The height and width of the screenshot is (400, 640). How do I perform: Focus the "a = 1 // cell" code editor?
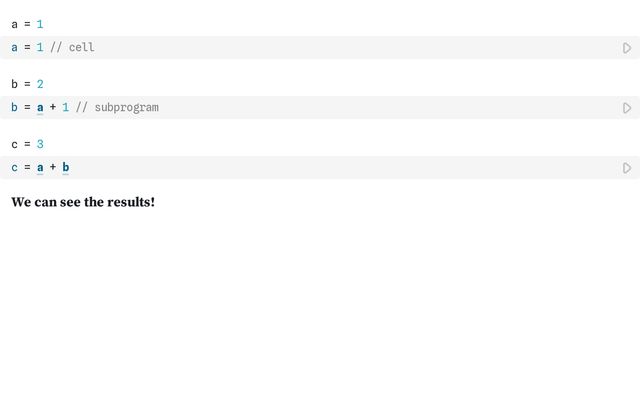tap(300, 48)
